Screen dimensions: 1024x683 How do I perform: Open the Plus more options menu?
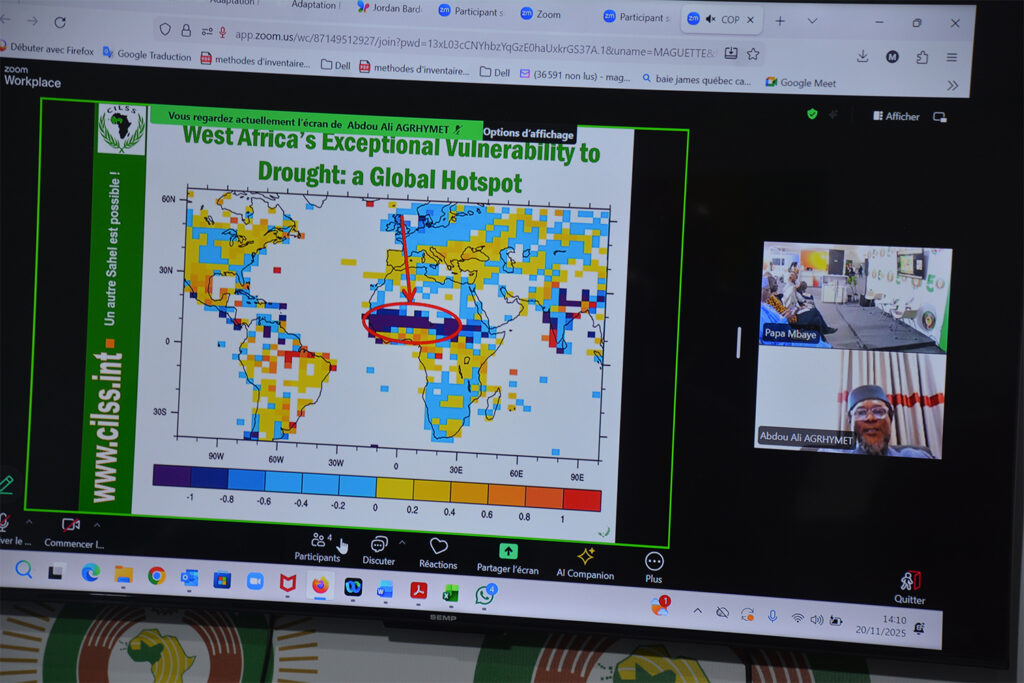654,564
